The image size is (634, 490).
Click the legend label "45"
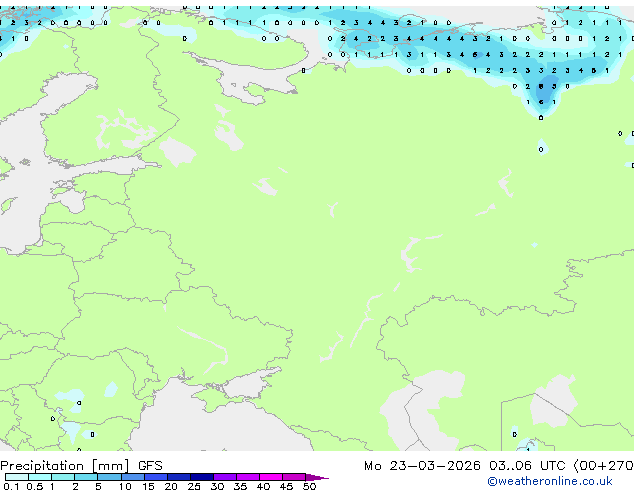point(286,486)
